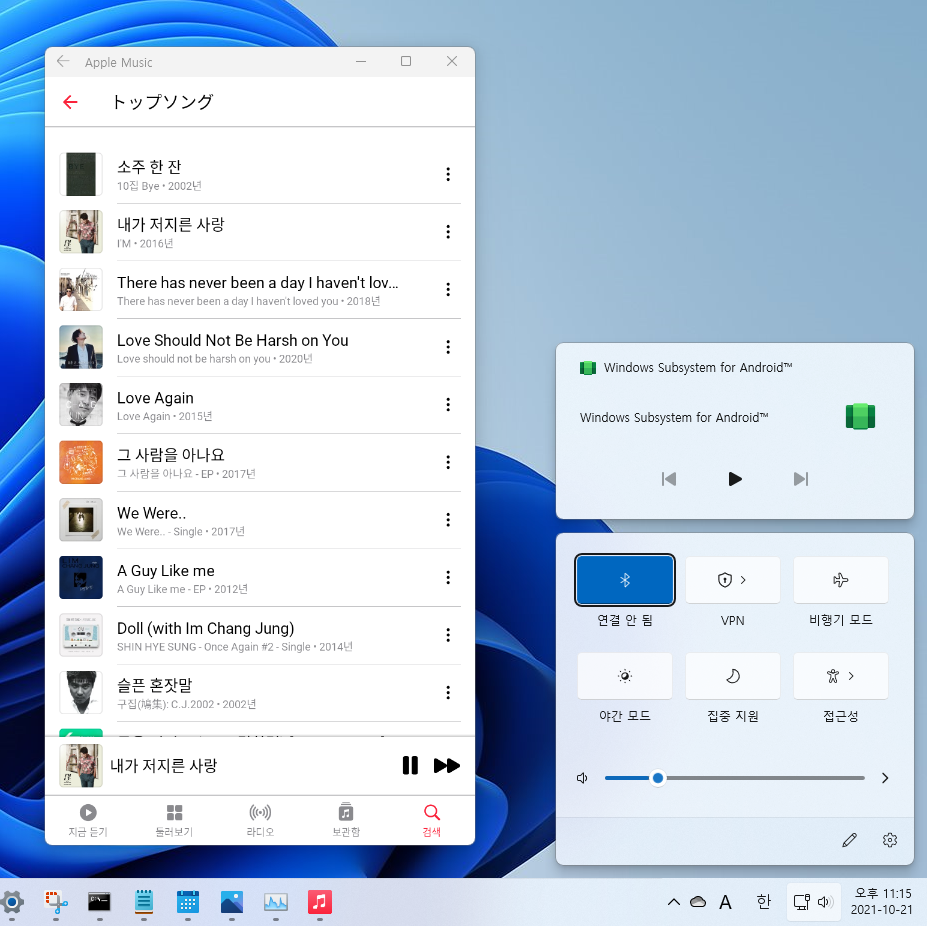The width and height of the screenshot is (927, 926).
Task: Open more options for A Guy Like me
Action: [448, 577]
